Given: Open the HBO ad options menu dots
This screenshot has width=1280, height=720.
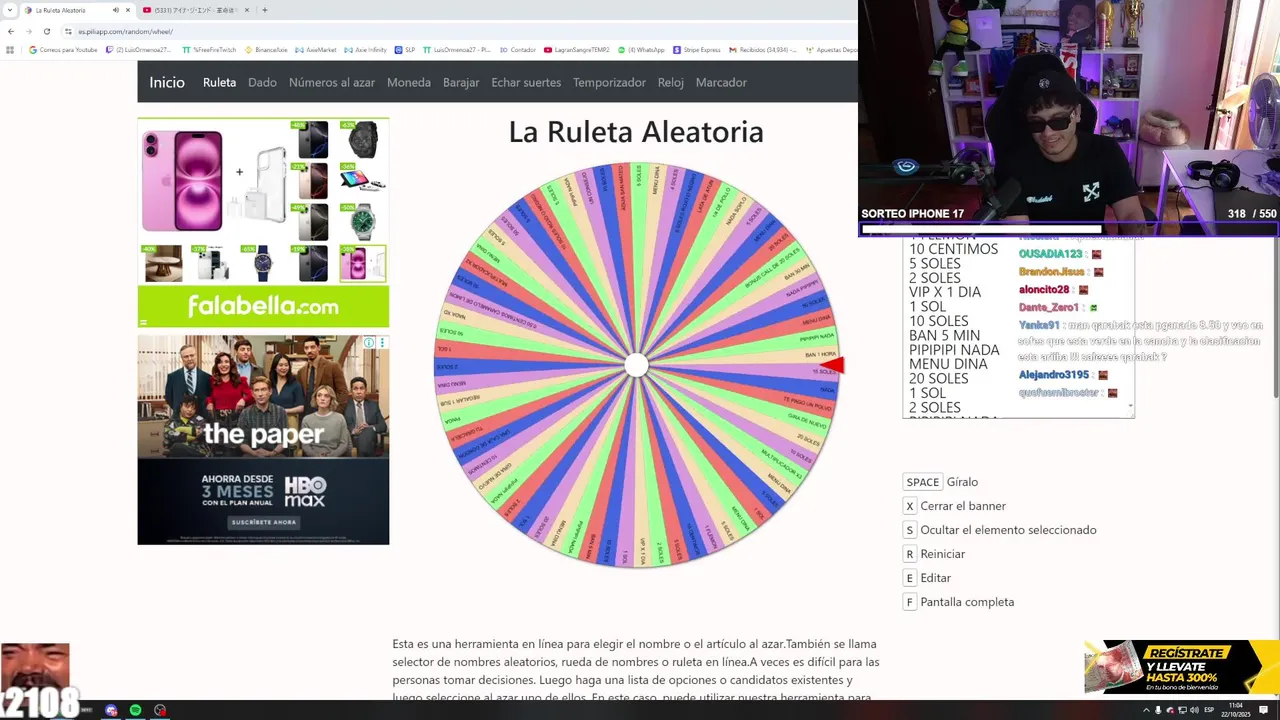Looking at the screenshot, I should (382, 343).
